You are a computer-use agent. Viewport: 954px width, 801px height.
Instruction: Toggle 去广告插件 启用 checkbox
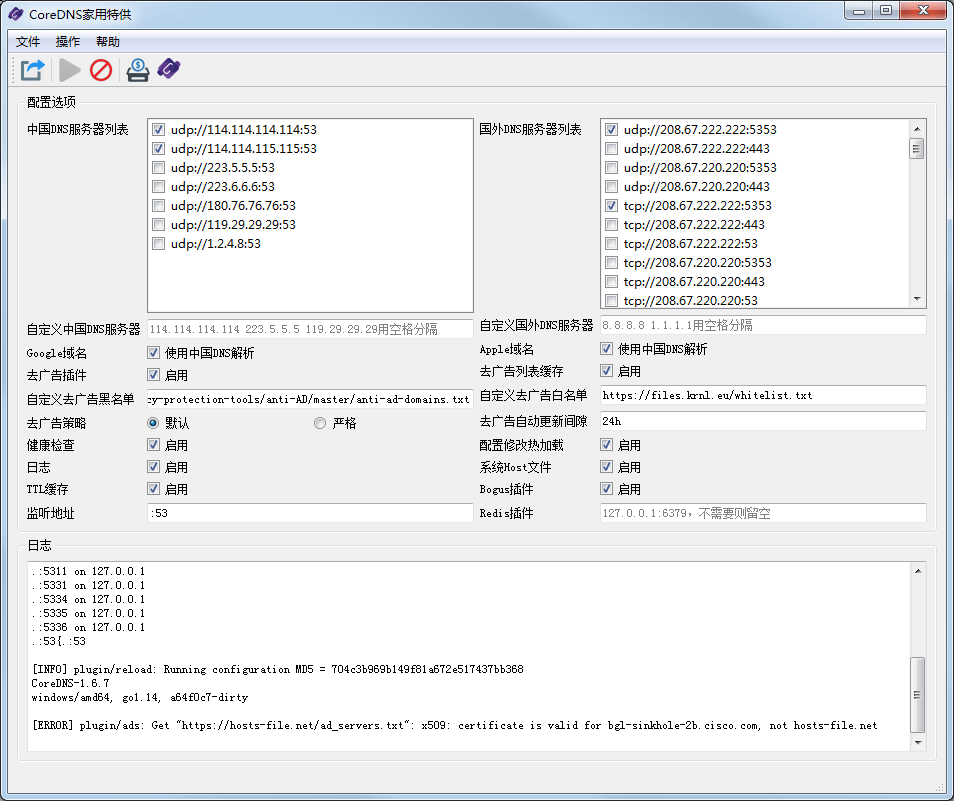[153, 375]
